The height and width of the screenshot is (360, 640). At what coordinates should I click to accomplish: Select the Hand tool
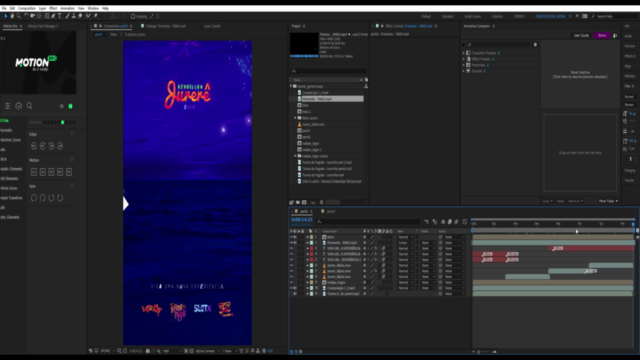[x=12, y=16]
